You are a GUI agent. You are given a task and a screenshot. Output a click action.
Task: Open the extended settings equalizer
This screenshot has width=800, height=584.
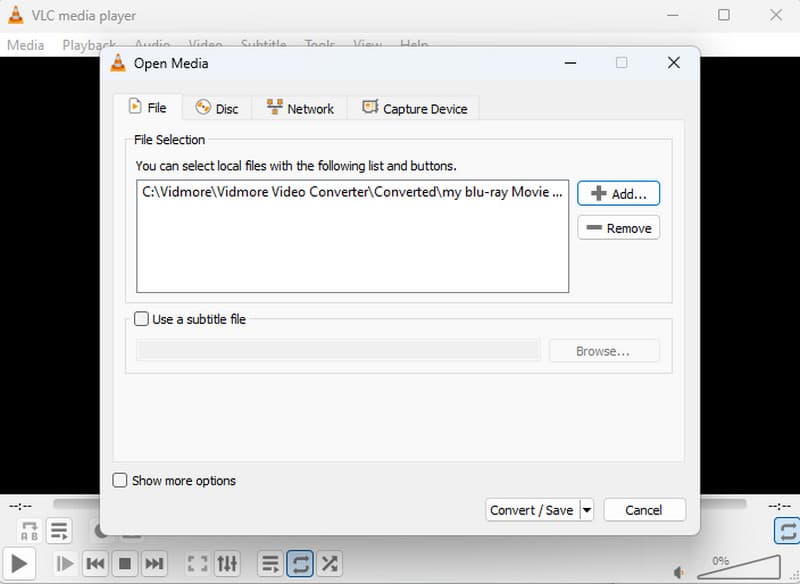(227, 563)
